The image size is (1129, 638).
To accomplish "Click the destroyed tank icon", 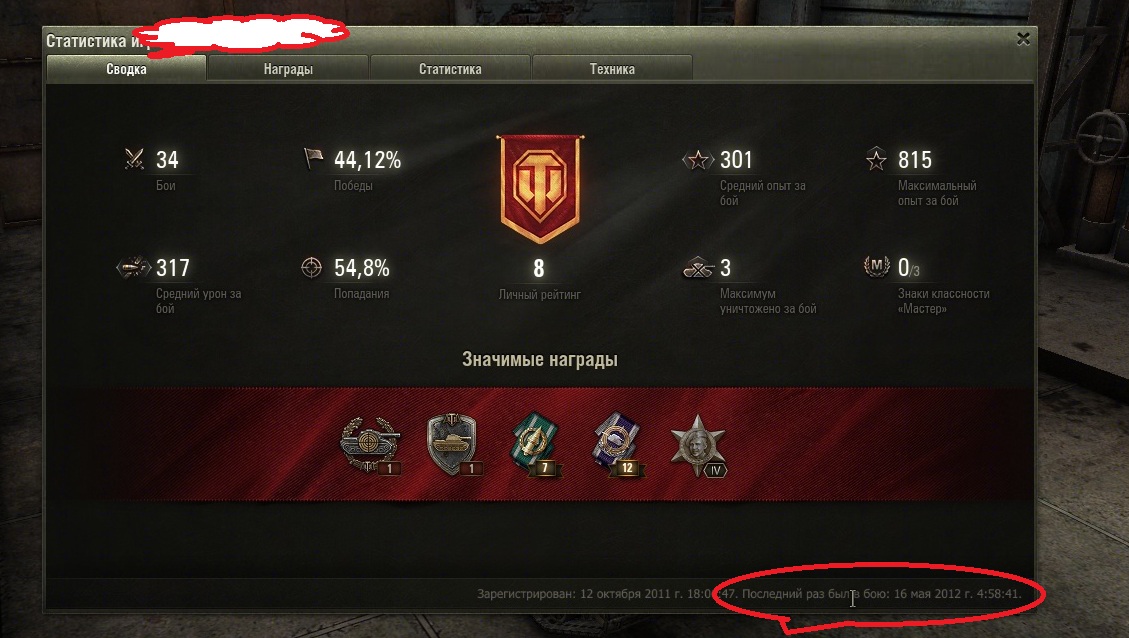I will pyautogui.click(x=698, y=268).
